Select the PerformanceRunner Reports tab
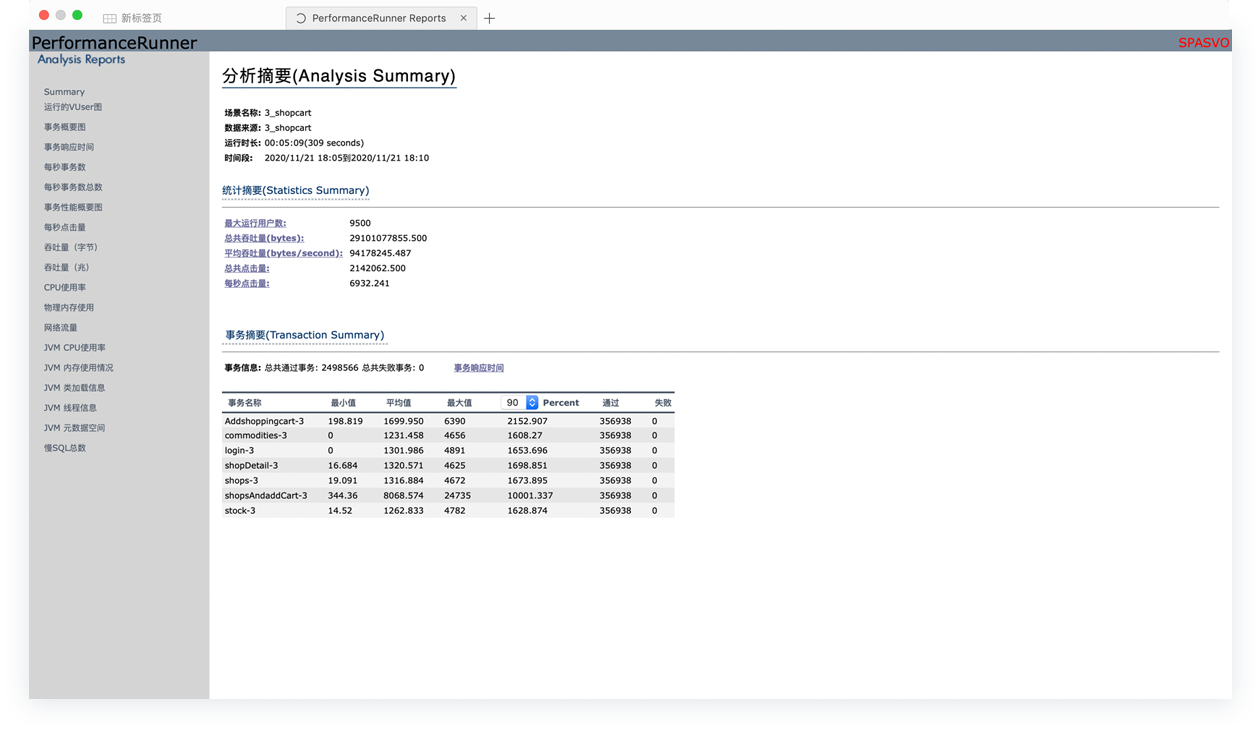1260x740 pixels. 378,18
